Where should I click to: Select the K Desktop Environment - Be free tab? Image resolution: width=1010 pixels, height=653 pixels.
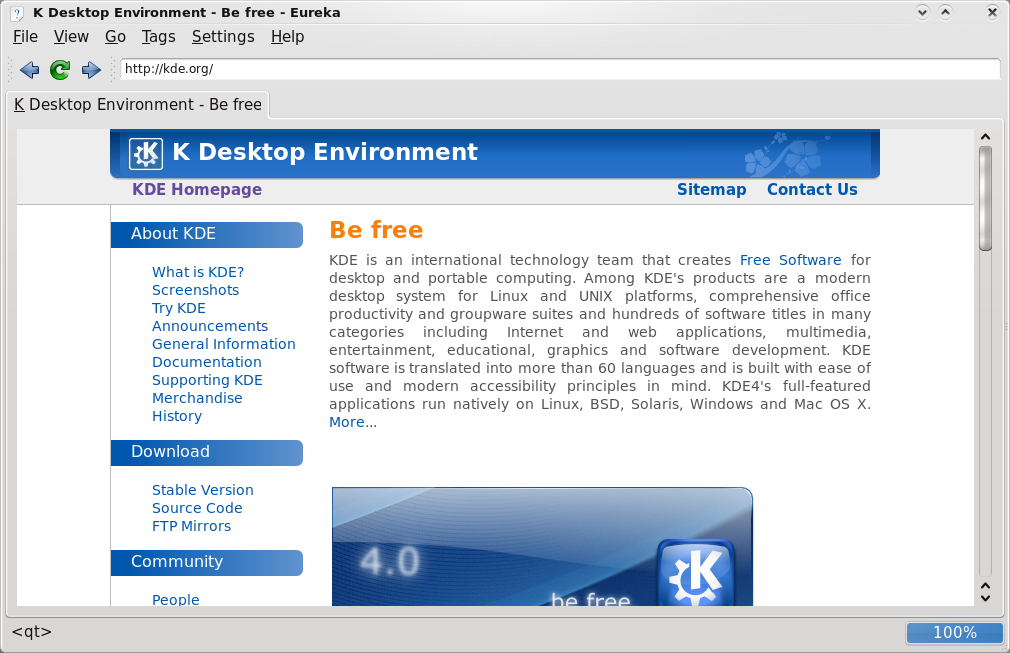tap(138, 104)
